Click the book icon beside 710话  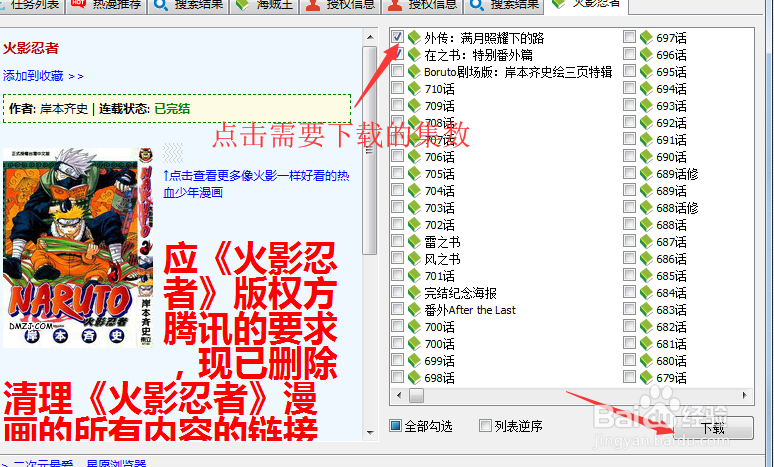pyautogui.click(x=414, y=88)
